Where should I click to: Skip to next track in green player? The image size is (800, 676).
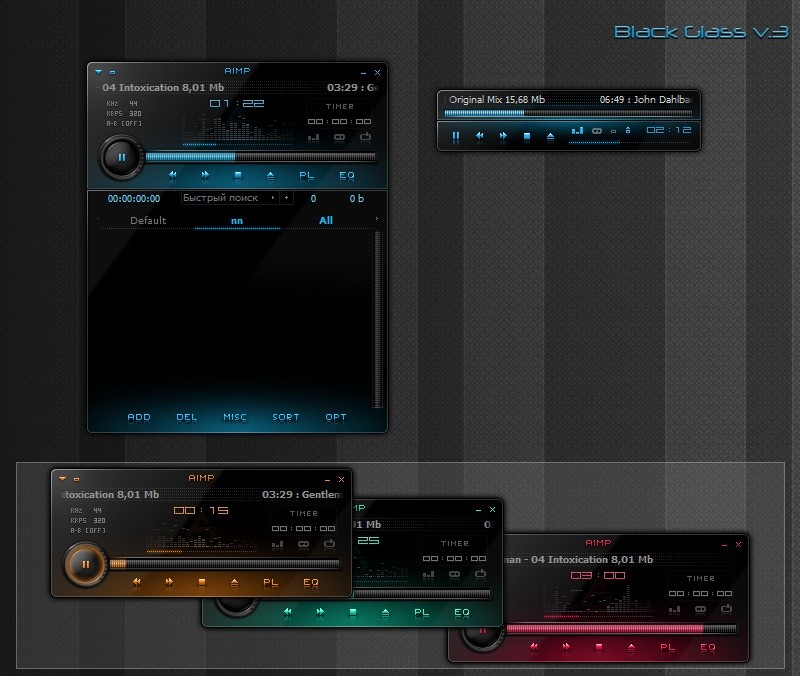pos(320,612)
